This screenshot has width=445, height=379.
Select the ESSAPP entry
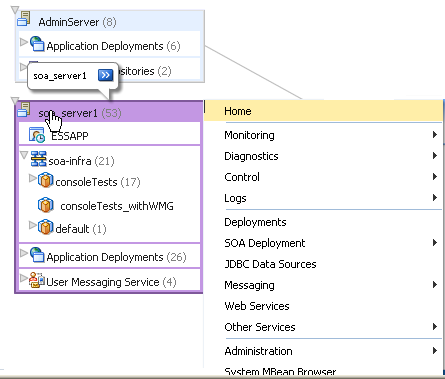(70, 136)
